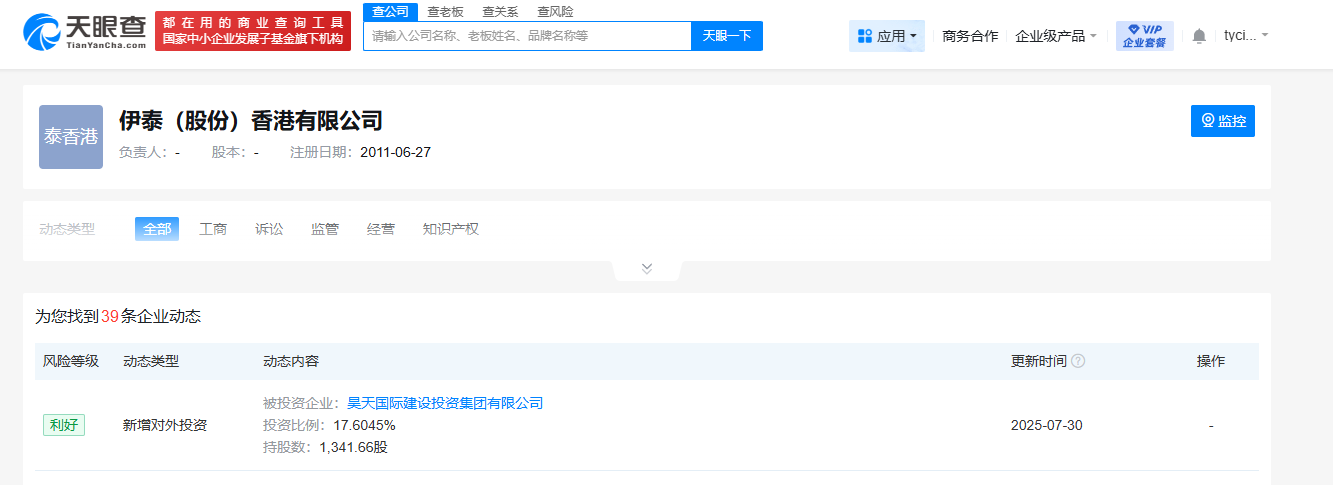This screenshot has height=485, width=1333.
Task: Open notifications bell icon
Action: pos(1199,36)
